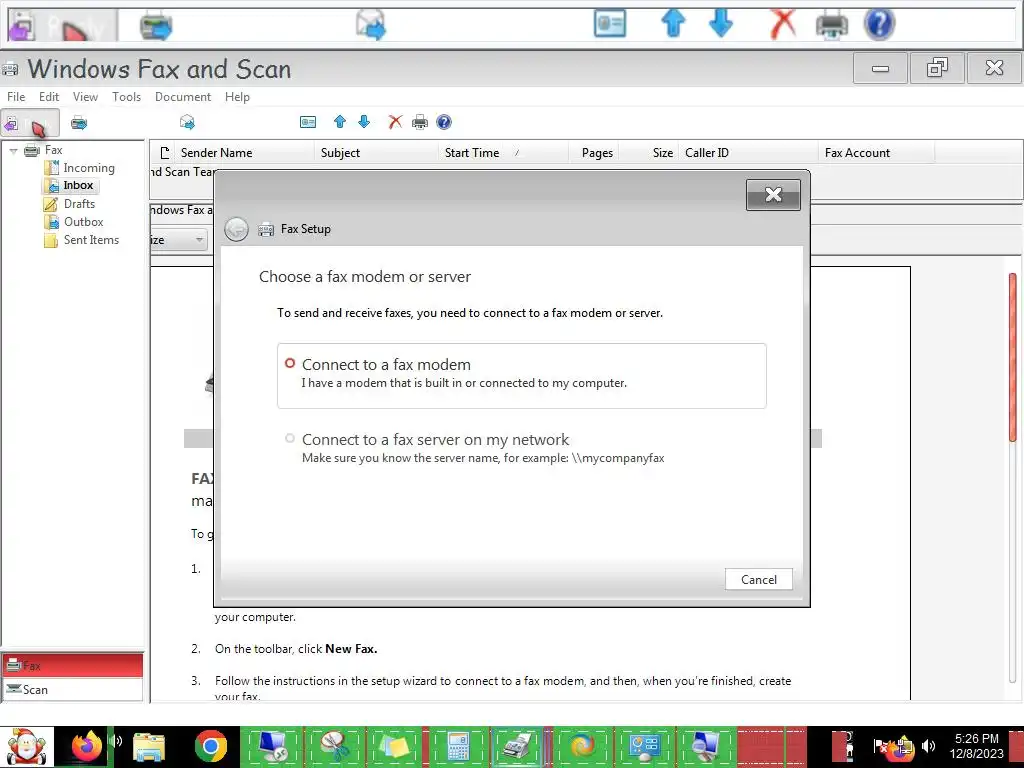
Task: Open the Help menu
Action: coord(237,97)
